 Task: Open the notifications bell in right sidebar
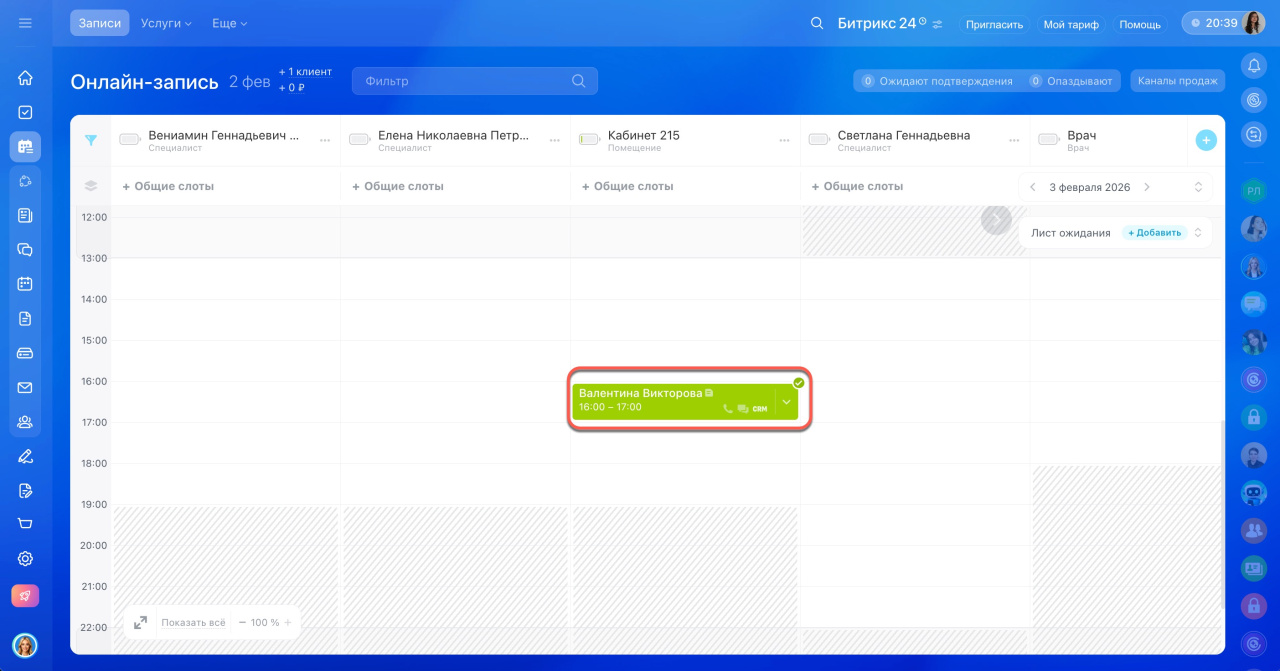pyautogui.click(x=1253, y=66)
